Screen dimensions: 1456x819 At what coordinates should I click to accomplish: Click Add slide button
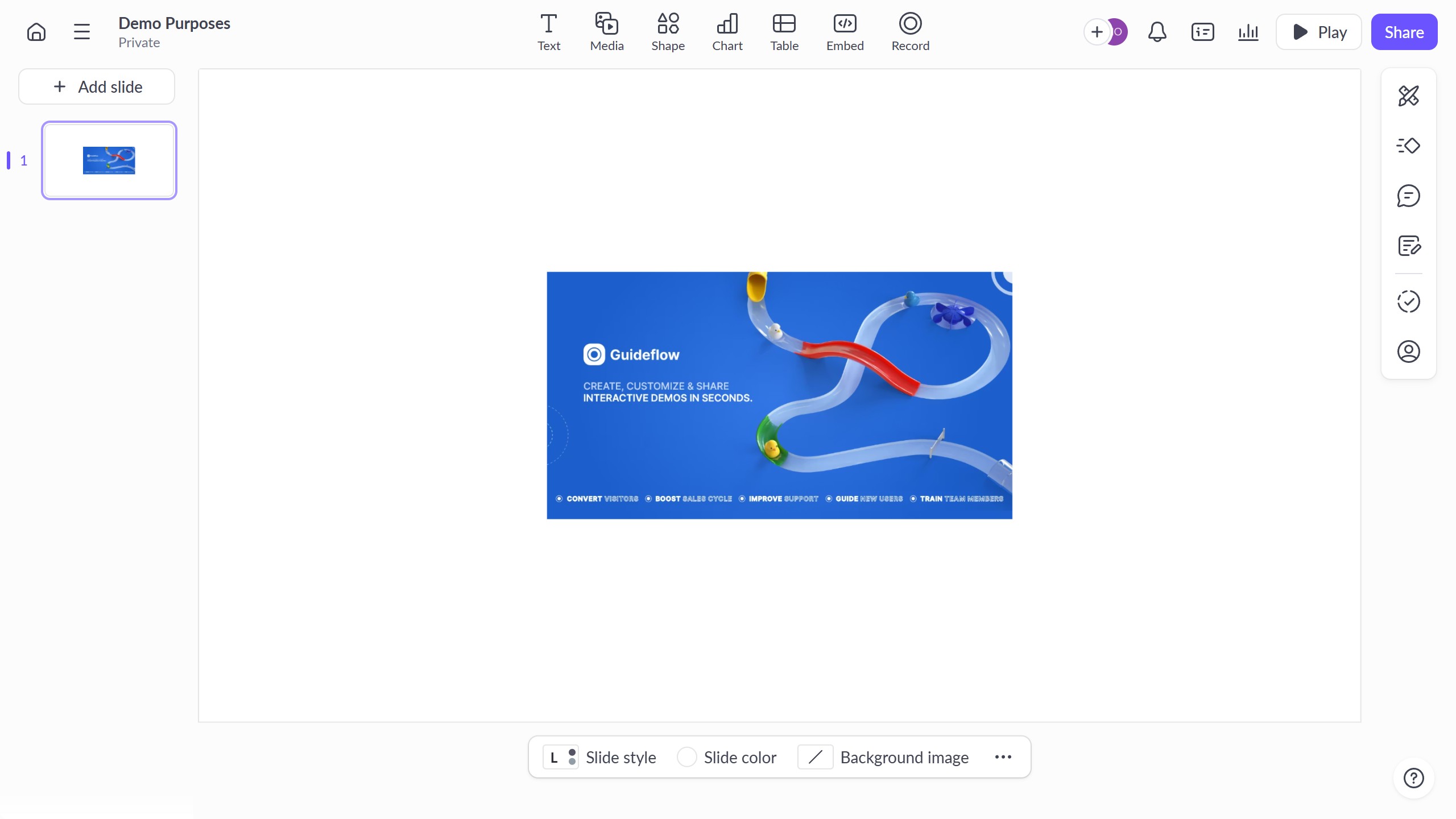(97, 86)
